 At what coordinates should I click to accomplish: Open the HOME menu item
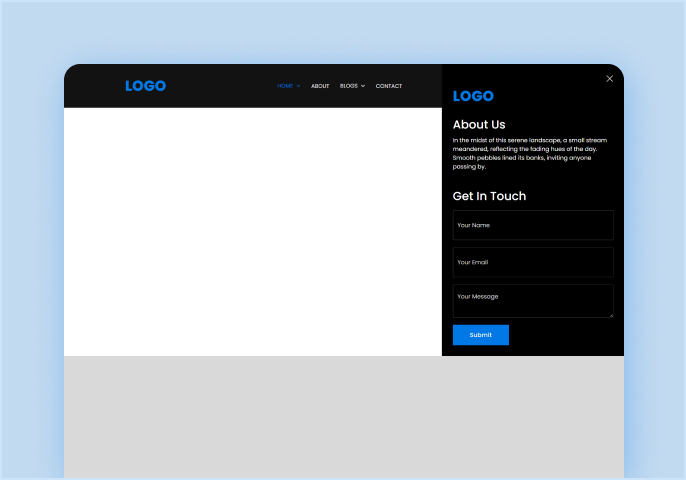tap(285, 86)
